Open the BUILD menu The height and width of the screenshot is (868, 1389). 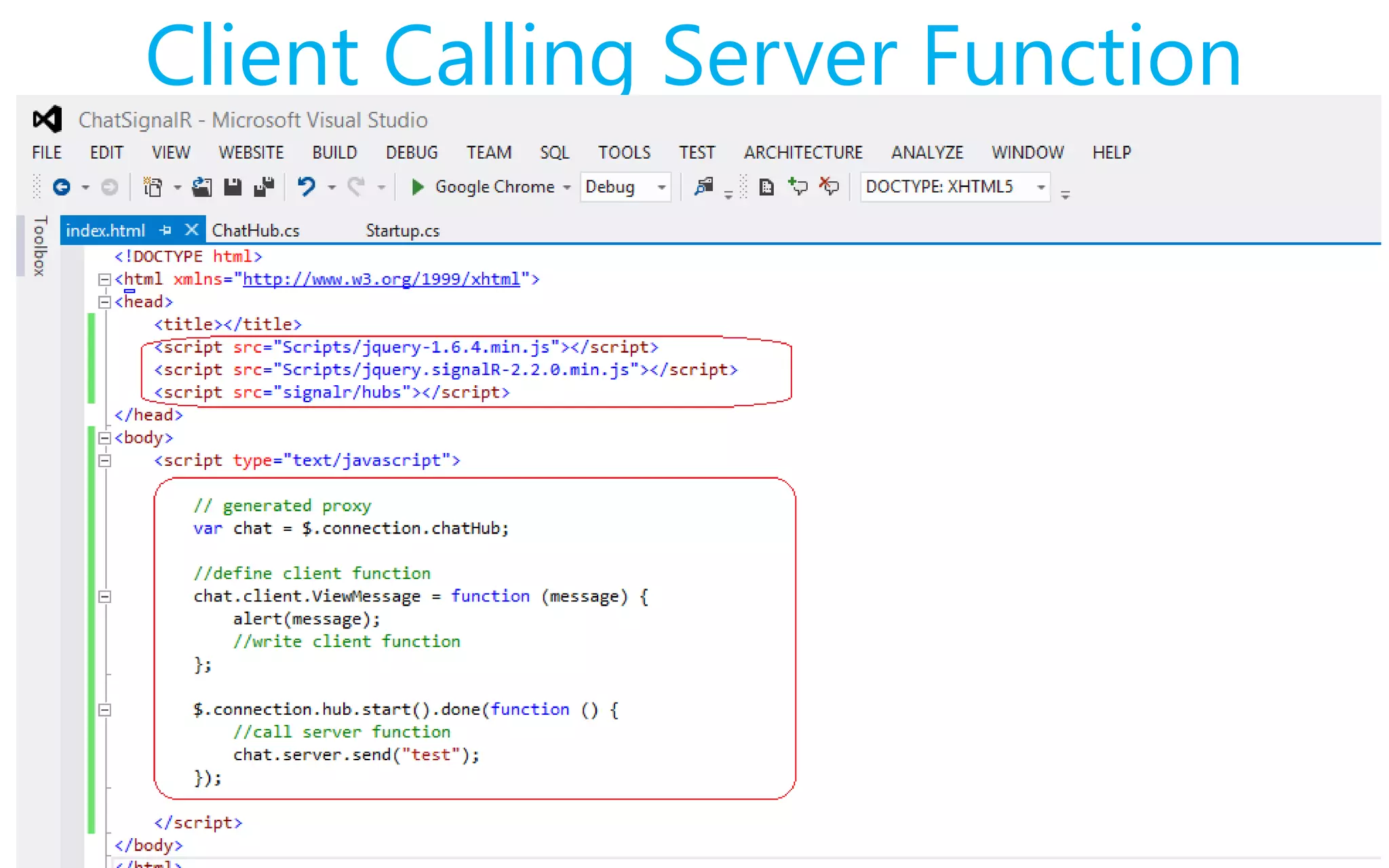(x=334, y=153)
